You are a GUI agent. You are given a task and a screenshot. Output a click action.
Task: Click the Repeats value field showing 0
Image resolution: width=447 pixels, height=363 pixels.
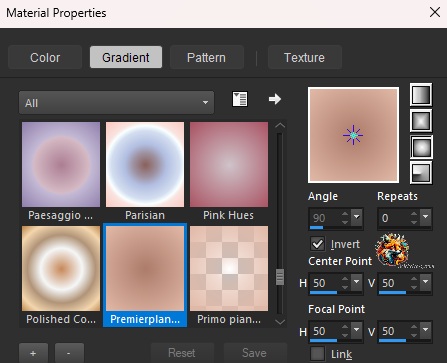394,218
